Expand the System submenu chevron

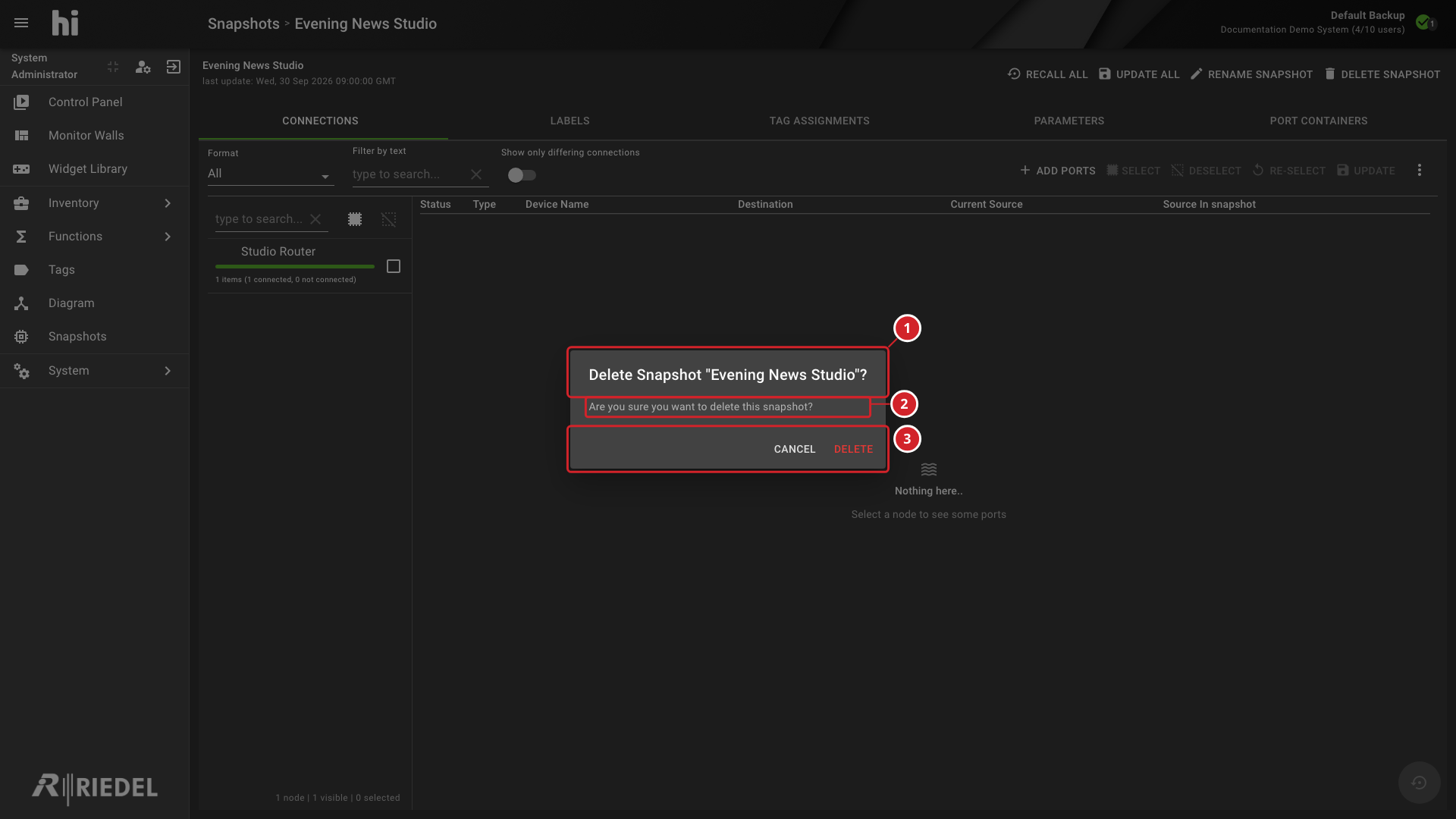pos(168,370)
